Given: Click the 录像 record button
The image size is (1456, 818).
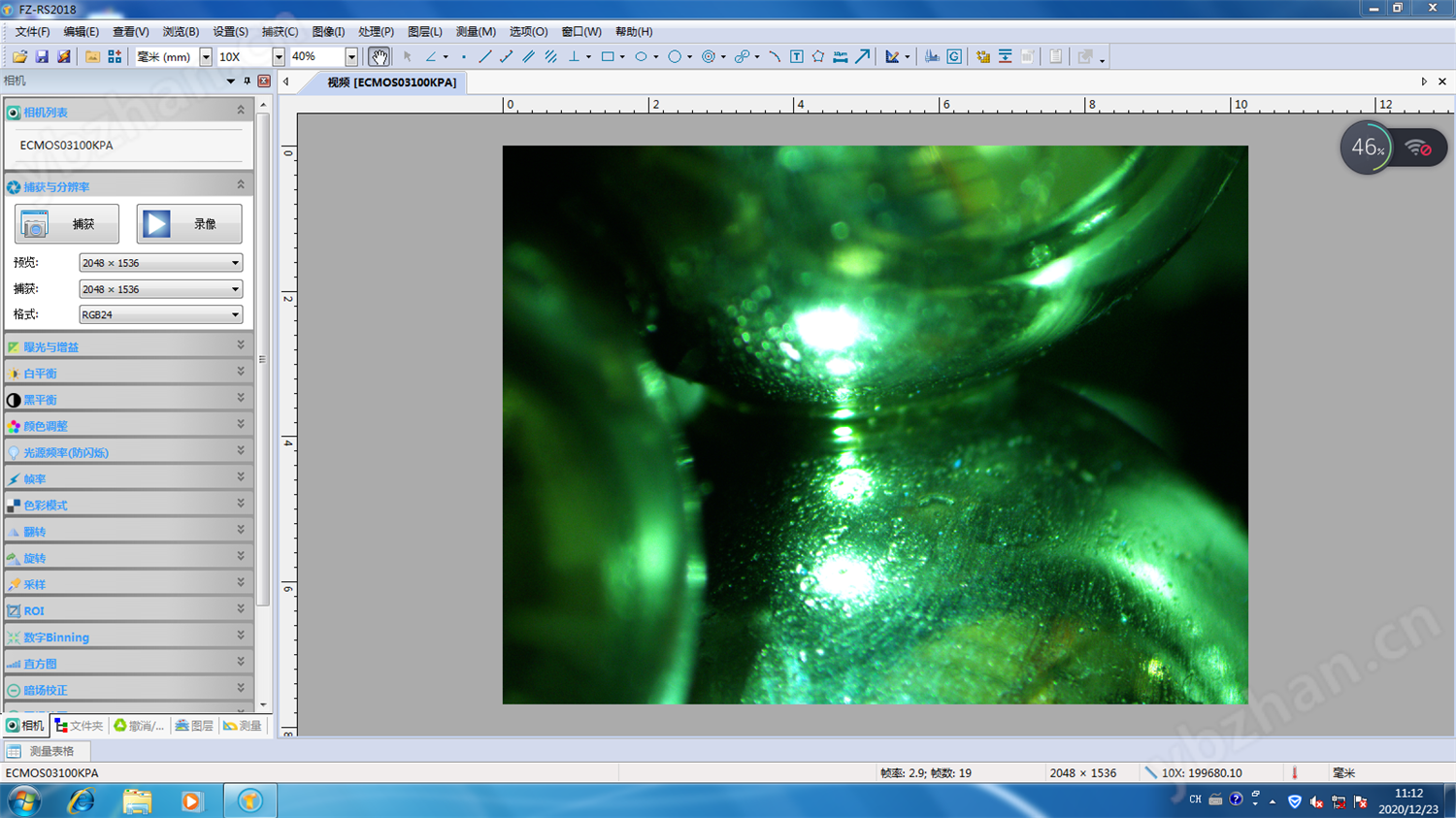Looking at the screenshot, I should pyautogui.click(x=189, y=224).
